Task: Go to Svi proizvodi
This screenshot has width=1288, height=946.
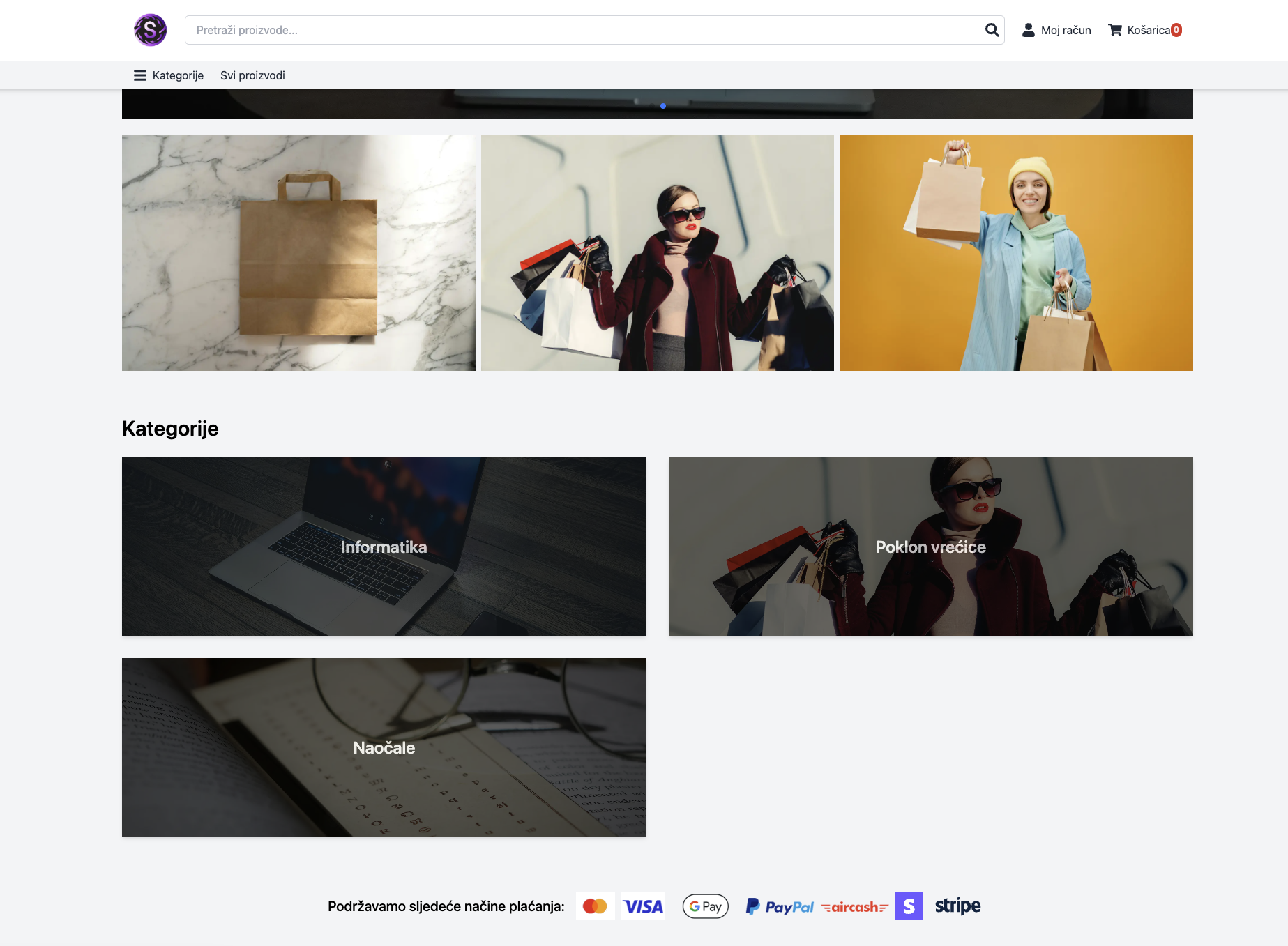Action: [252, 75]
